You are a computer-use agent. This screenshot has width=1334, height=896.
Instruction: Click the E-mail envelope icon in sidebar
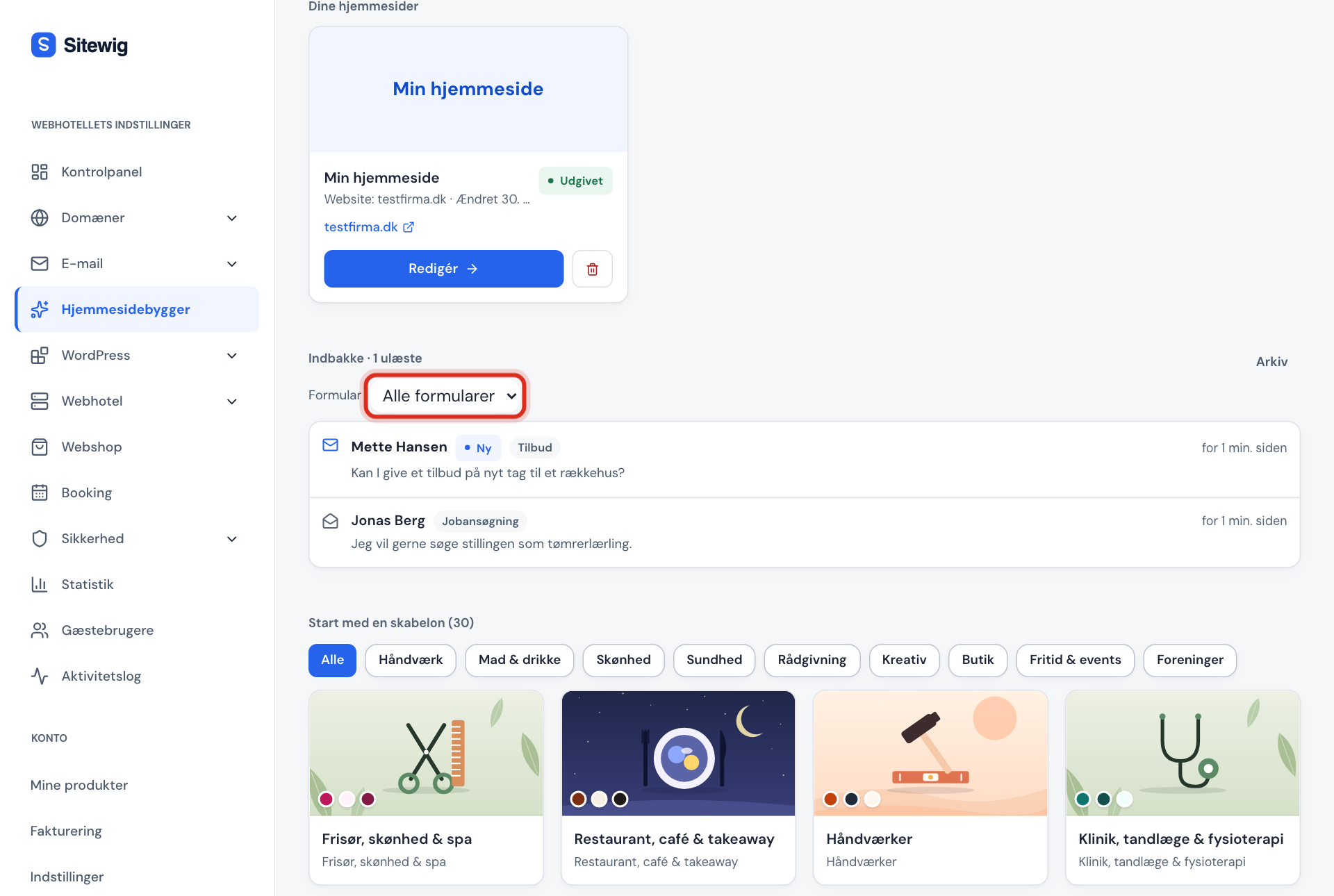point(40,263)
